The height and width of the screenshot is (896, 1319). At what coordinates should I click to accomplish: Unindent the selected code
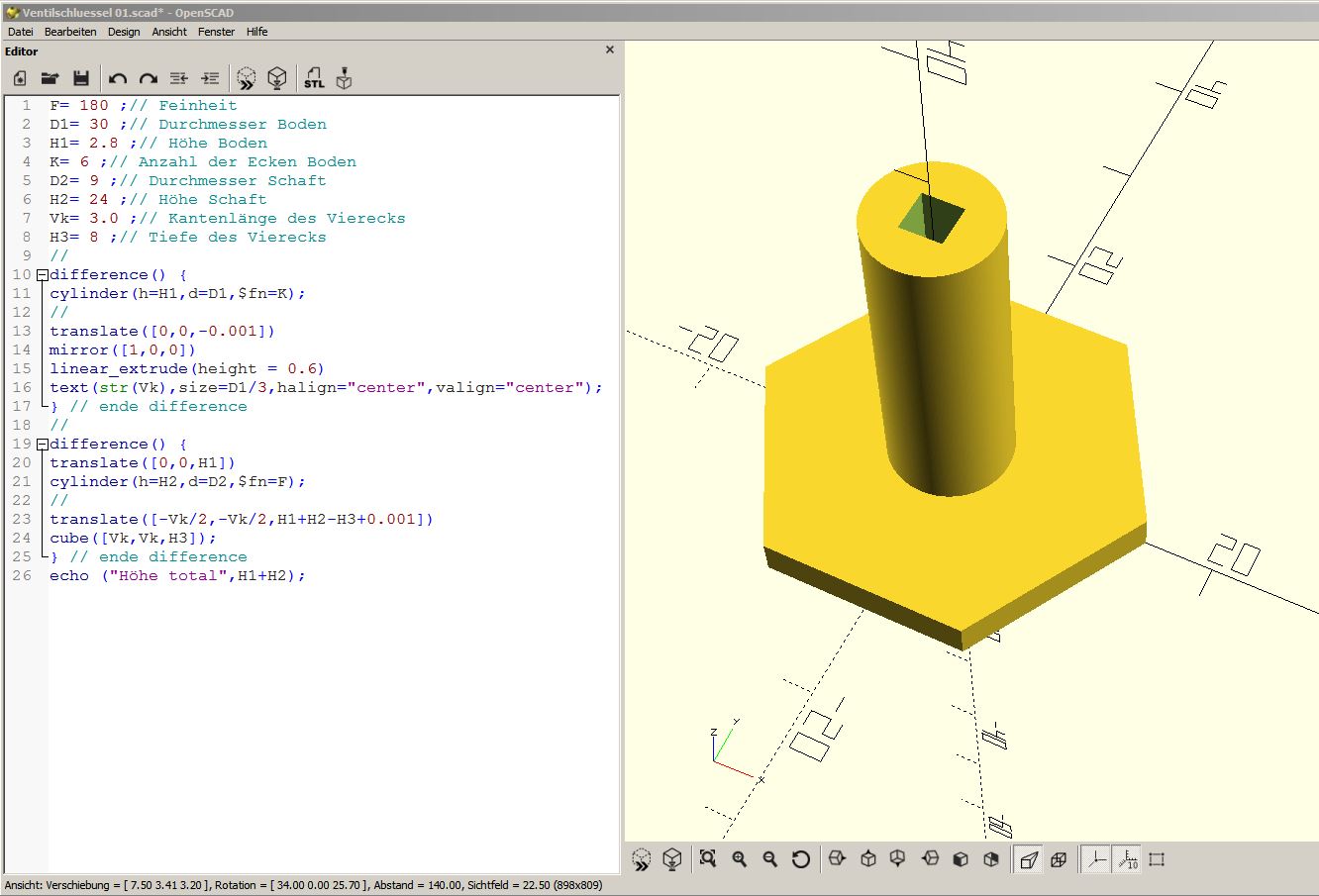click(179, 78)
